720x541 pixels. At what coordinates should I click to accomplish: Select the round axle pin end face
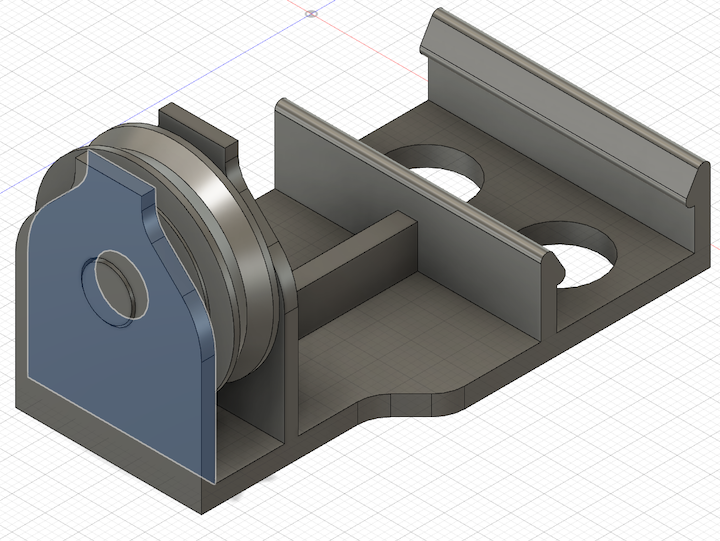[121, 284]
